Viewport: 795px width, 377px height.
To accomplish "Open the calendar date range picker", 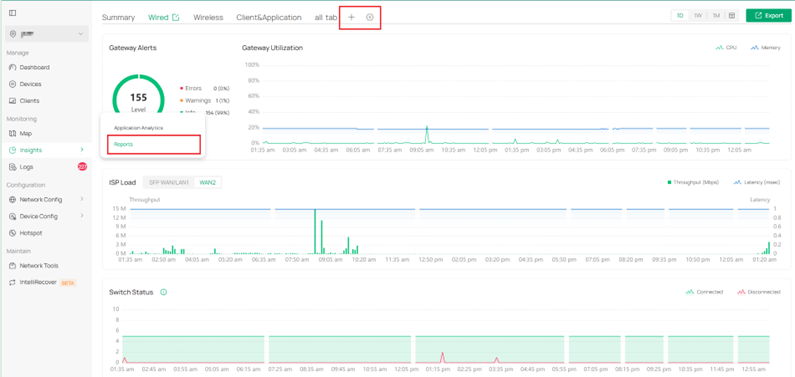I will 732,16.
